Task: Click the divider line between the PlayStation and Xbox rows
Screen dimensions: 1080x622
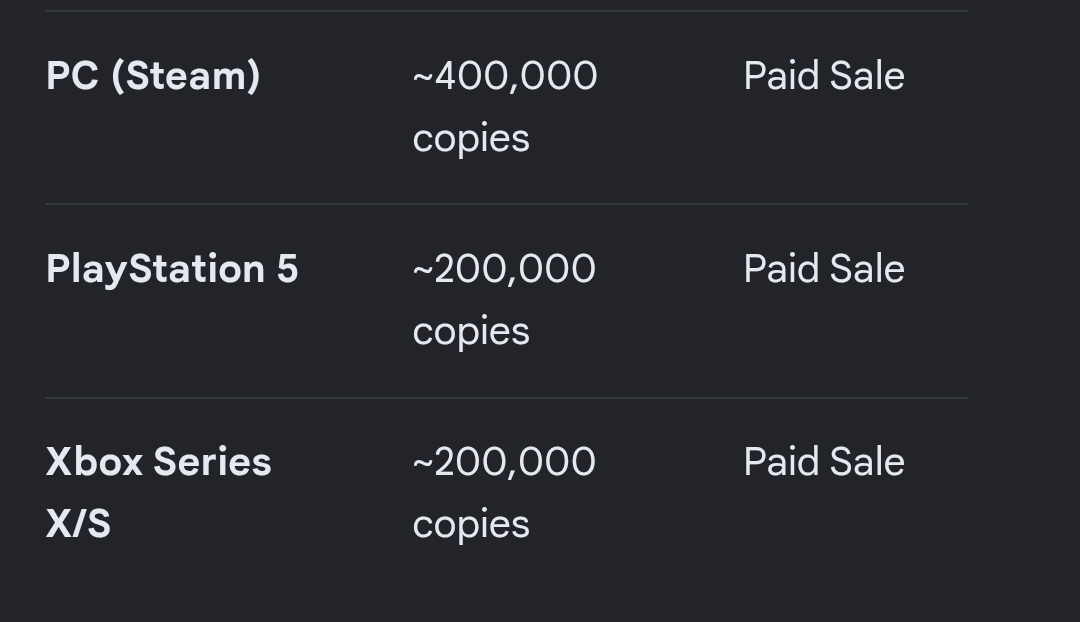Action: (x=506, y=397)
